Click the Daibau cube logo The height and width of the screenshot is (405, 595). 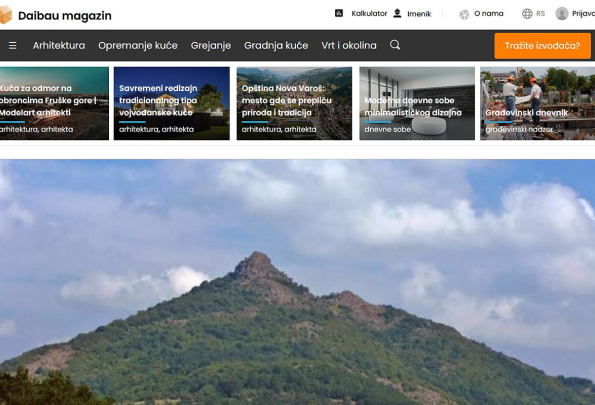pos(6,15)
